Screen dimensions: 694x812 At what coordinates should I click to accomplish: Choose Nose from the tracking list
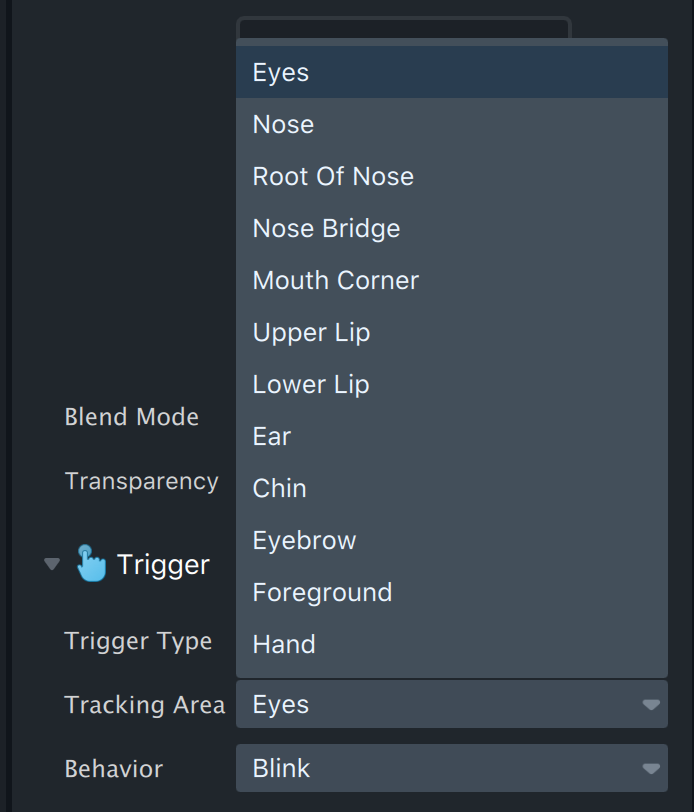452,124
